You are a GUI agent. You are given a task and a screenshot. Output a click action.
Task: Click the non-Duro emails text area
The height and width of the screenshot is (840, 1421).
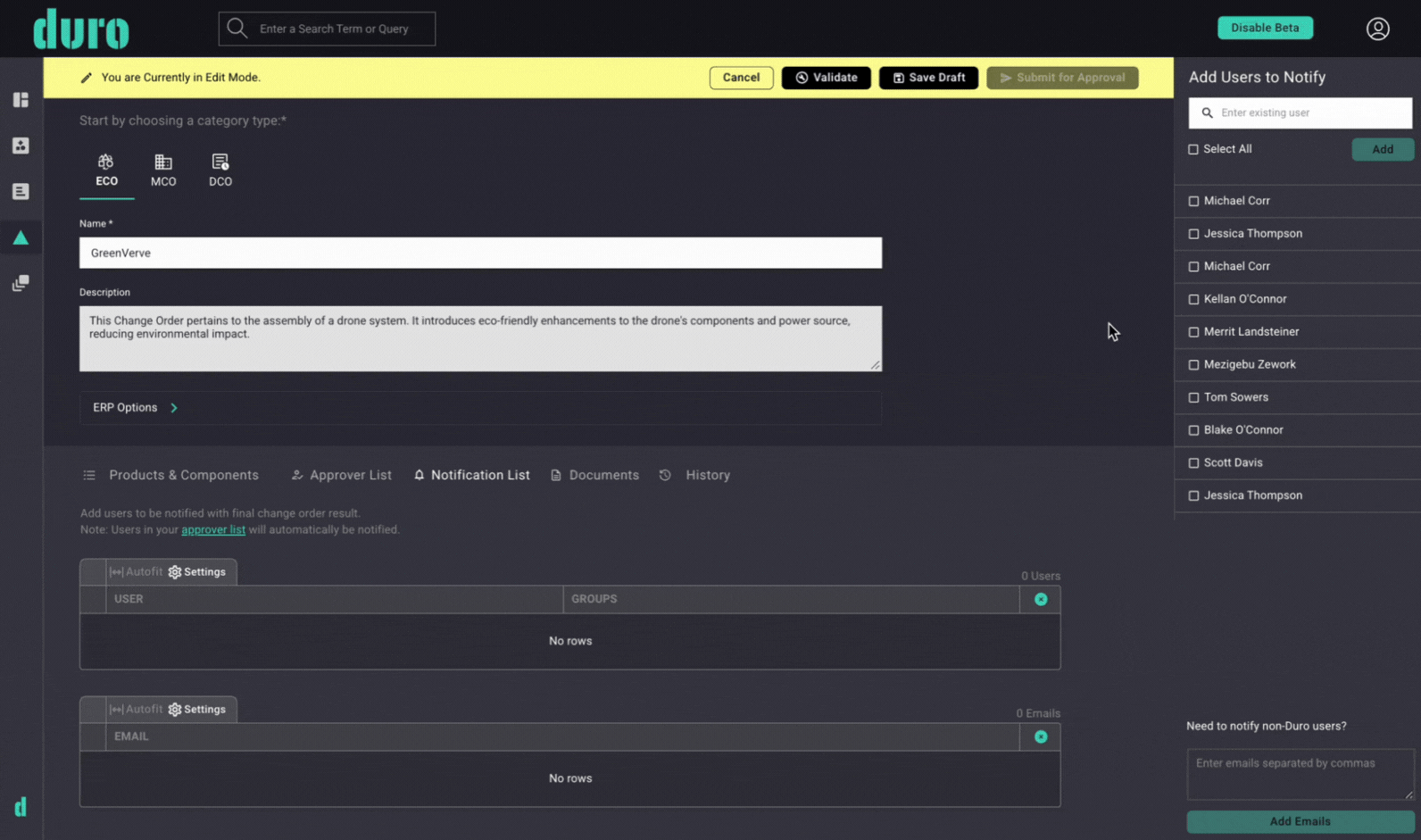click(x=1301, y=775)
